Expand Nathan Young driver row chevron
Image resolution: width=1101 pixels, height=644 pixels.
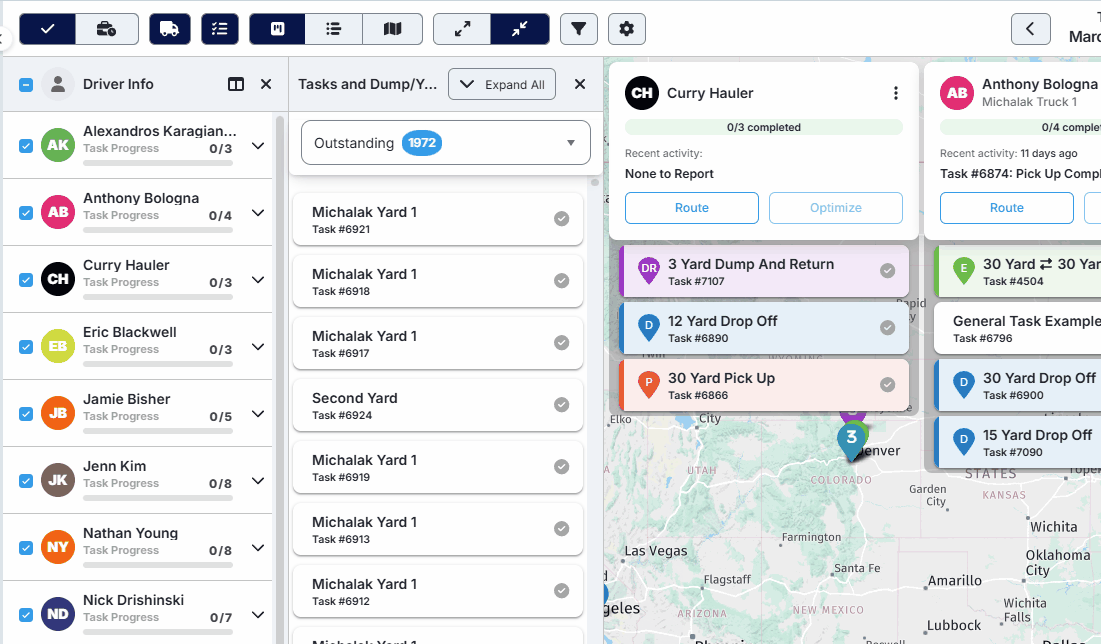(258, 548)
